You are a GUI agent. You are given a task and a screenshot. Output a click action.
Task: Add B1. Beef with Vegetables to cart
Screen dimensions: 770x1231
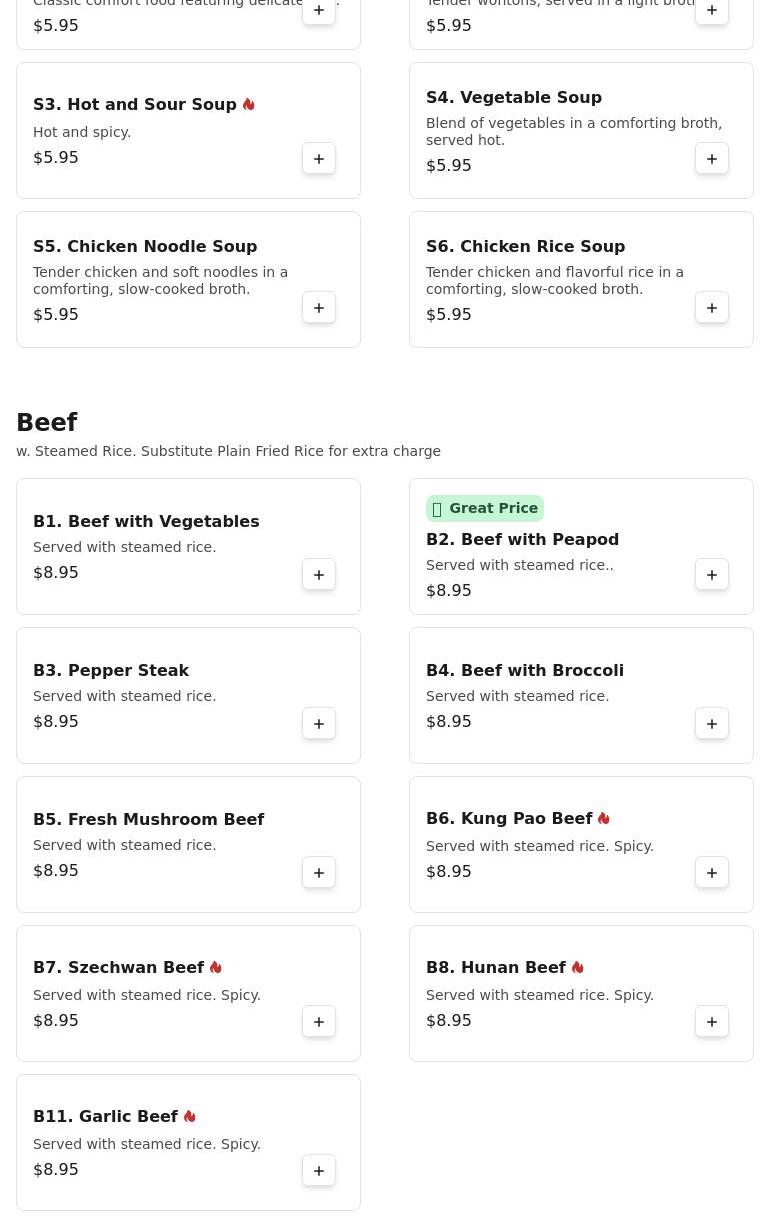coord(319,575)
